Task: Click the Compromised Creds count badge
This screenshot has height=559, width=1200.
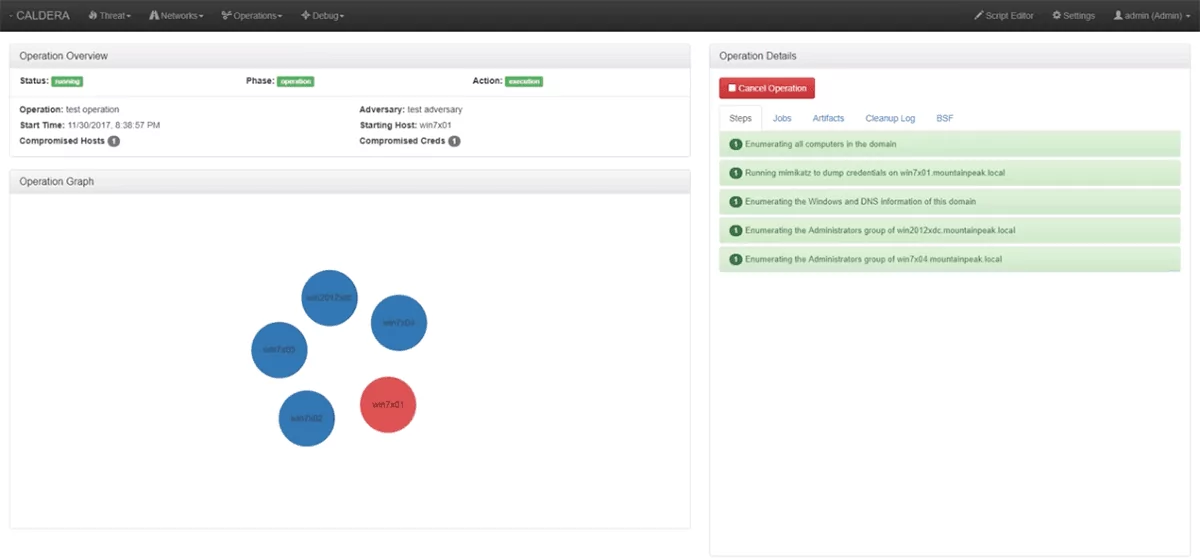Action: (x=454, y=142)
